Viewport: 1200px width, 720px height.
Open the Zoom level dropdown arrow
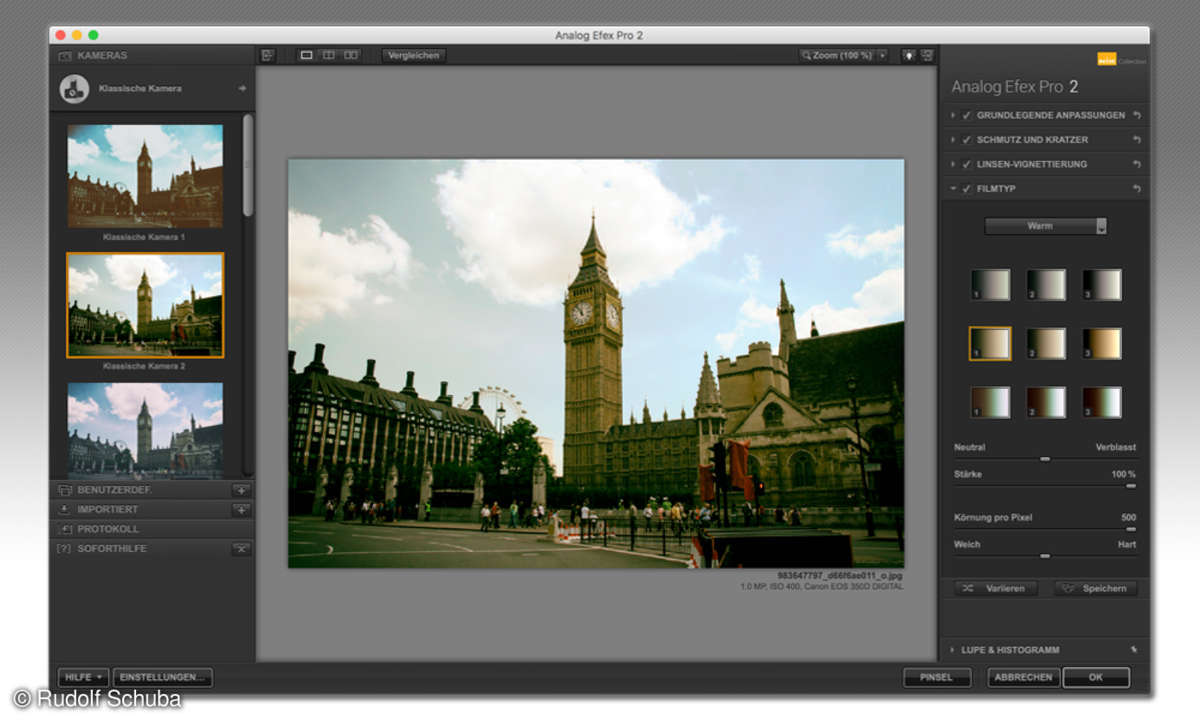(x=882, y=55)
